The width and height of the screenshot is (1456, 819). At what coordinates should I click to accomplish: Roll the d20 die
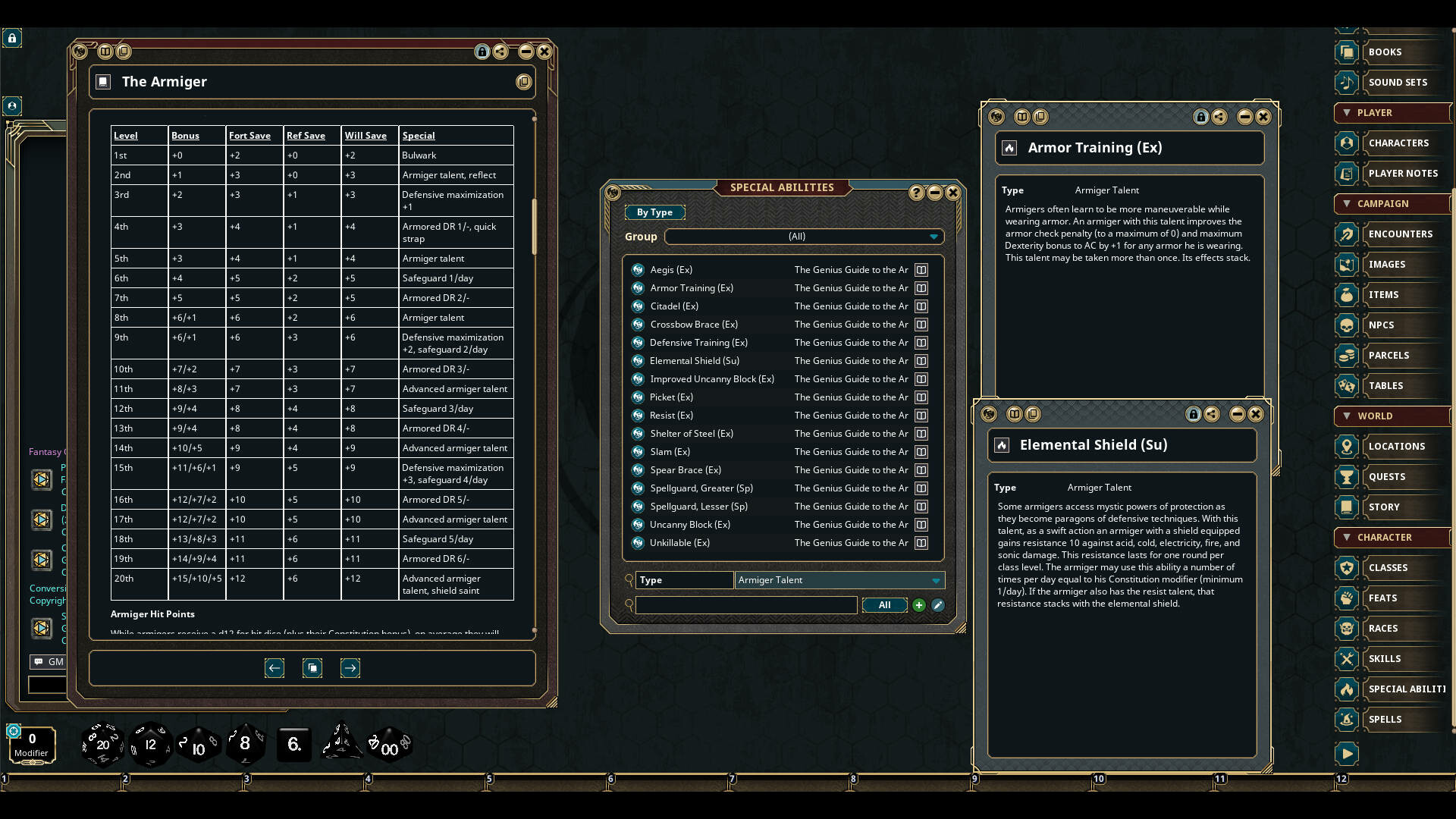pos(102,744)
